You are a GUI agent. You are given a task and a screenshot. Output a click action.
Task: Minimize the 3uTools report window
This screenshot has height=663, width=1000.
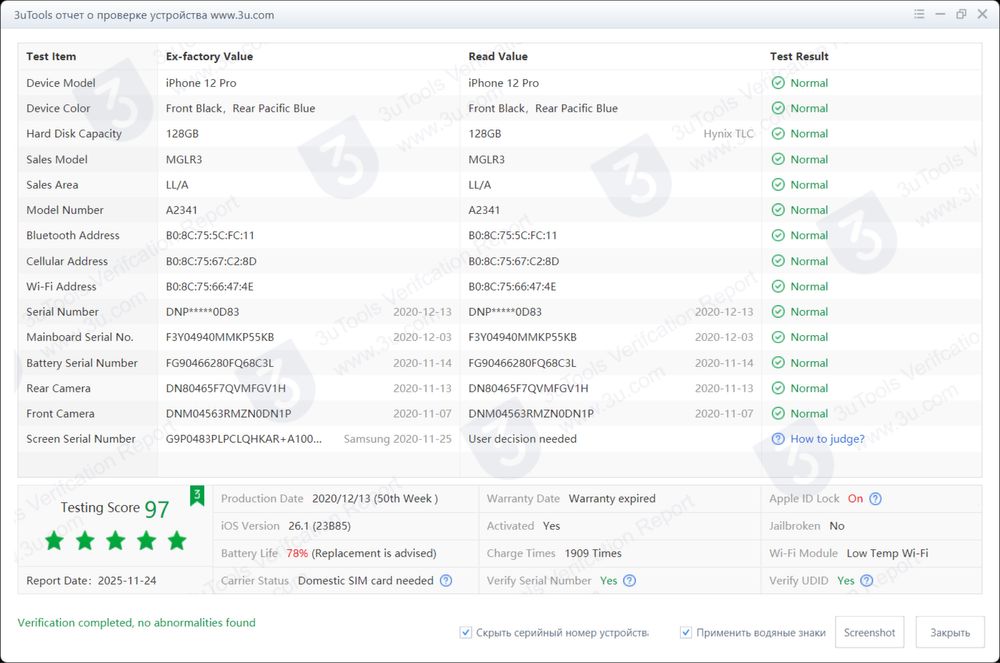[x=940, y=14]
